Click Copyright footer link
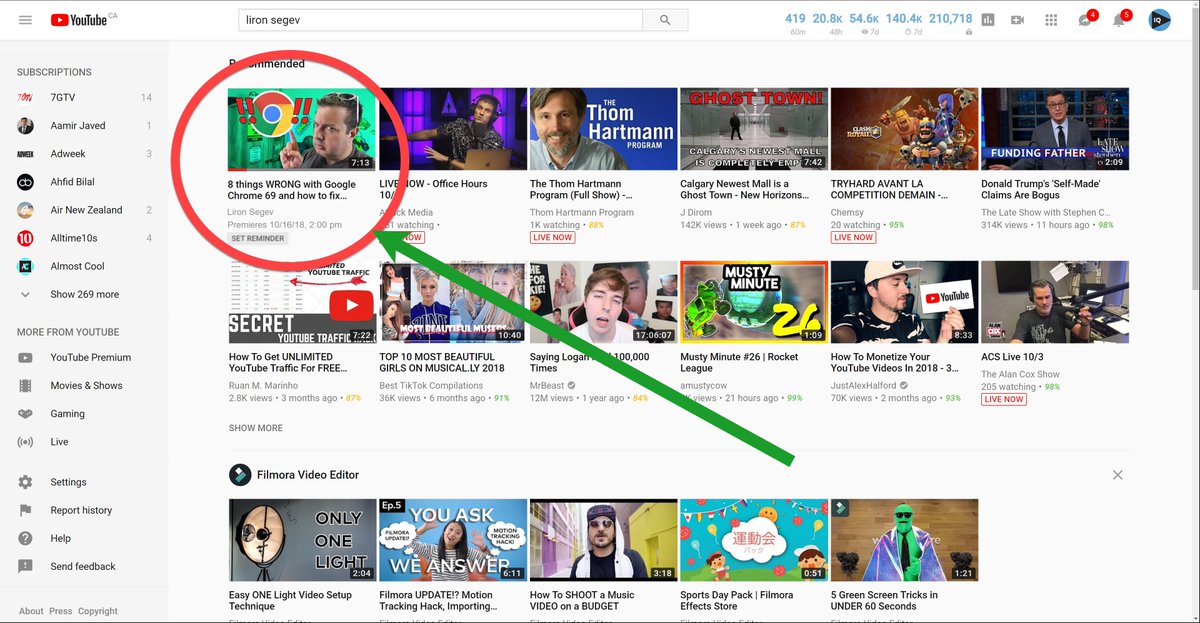 coord(98,611)
